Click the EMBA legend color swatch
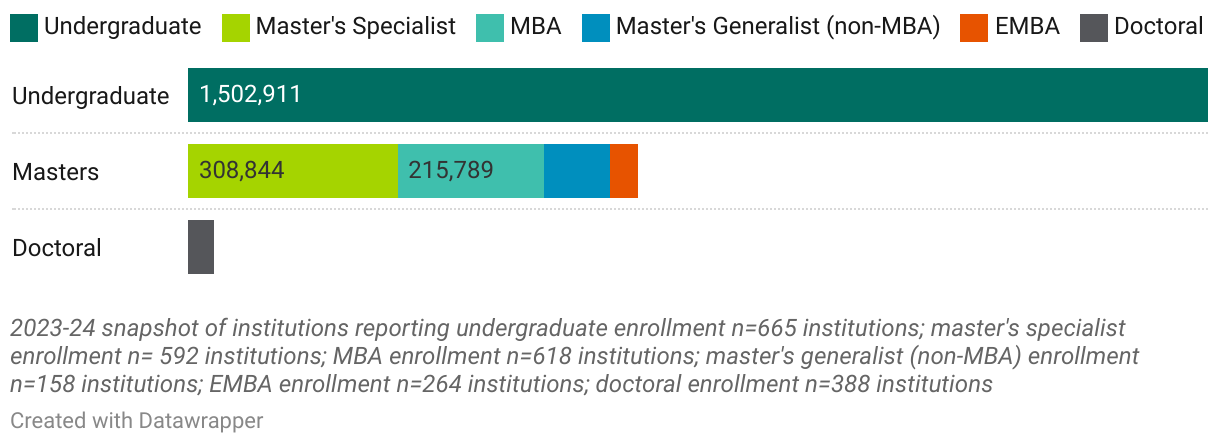1220x446 pixels. click(x=975, y=27)
